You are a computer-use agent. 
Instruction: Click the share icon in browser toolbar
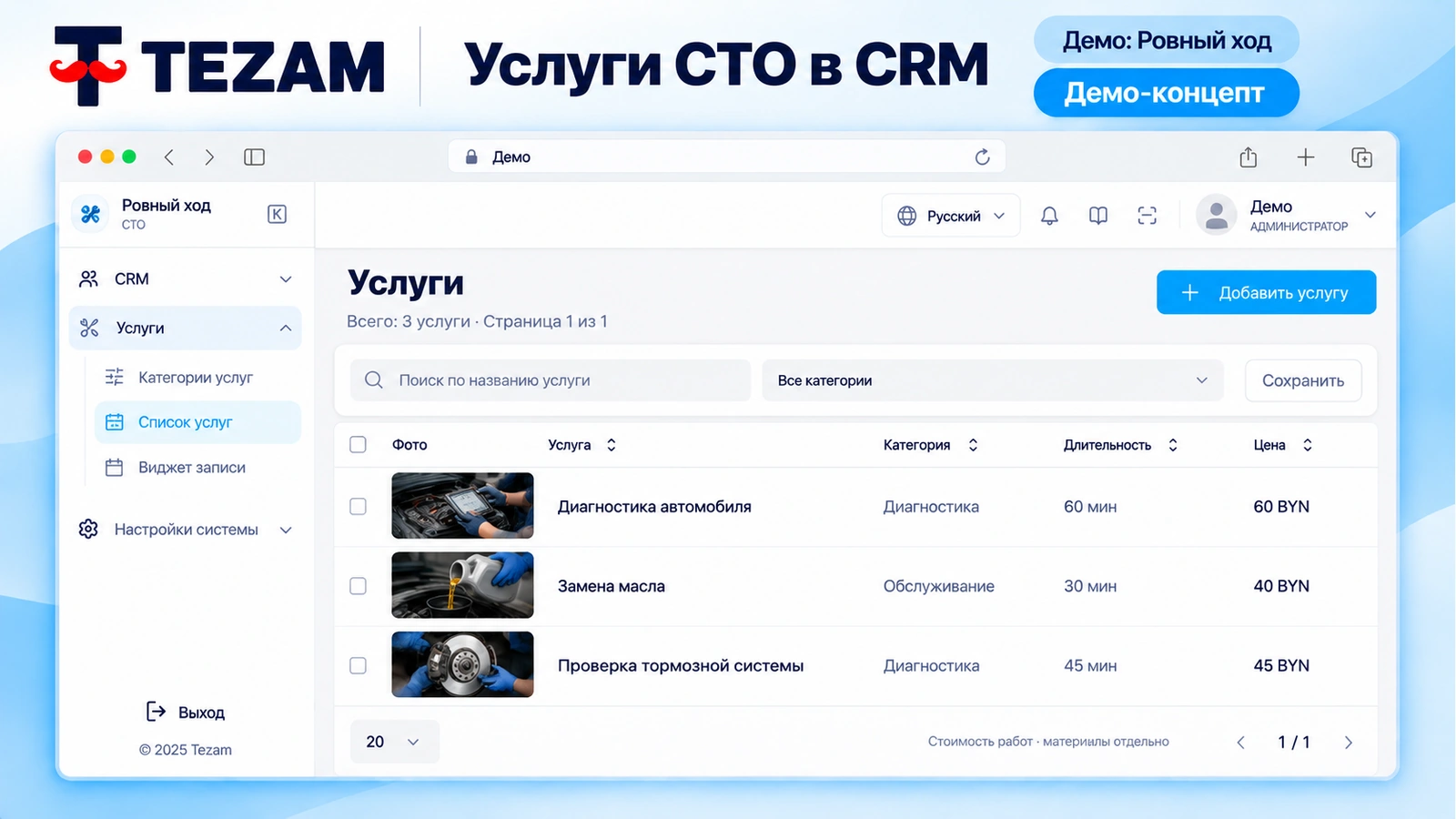pyautogui.click(x=1249, y=157)
